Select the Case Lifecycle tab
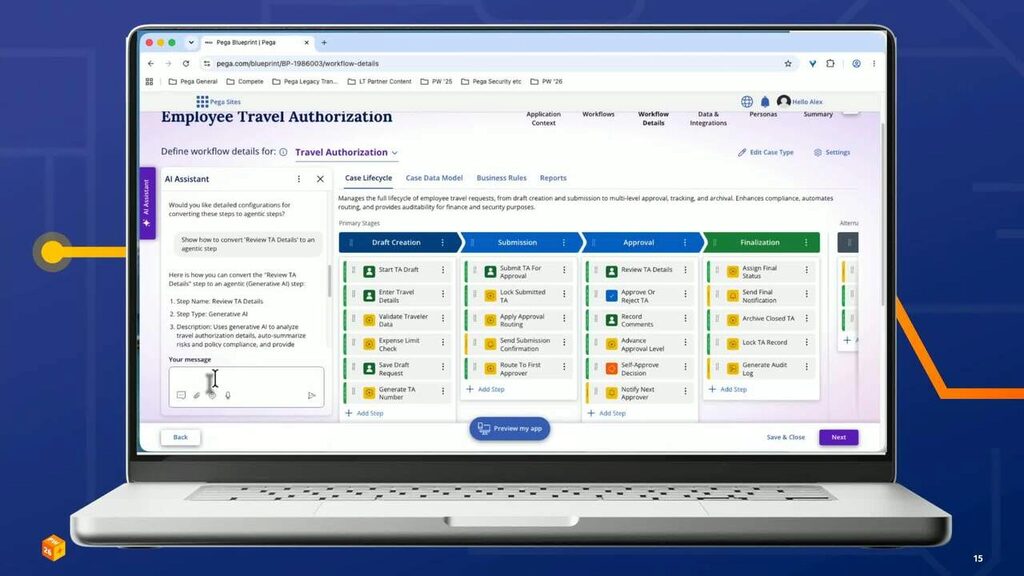 [368, 178]
